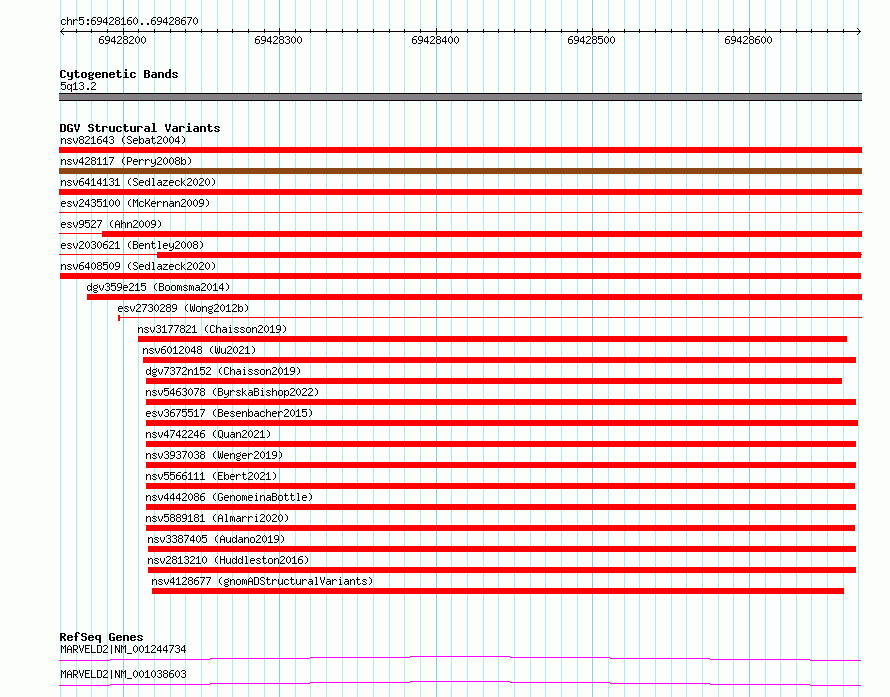Click the RefSeq Genes track title
This screenshot has height=697, width=890.
101,637
